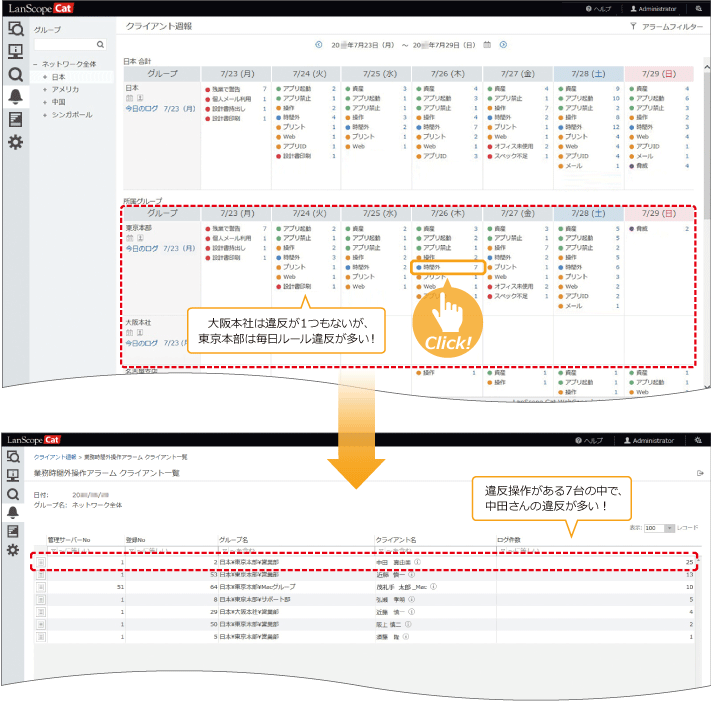Viewport: 711px width, 701px height.
Task: Click the monitor icon in the weekly report sidebar
Action: tap(15, 51)
